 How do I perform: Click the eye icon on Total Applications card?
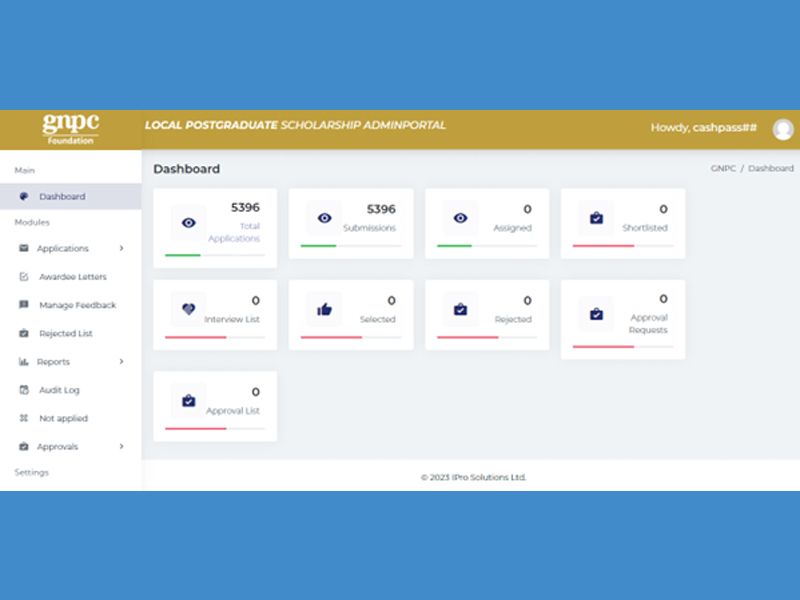(188, 223)
